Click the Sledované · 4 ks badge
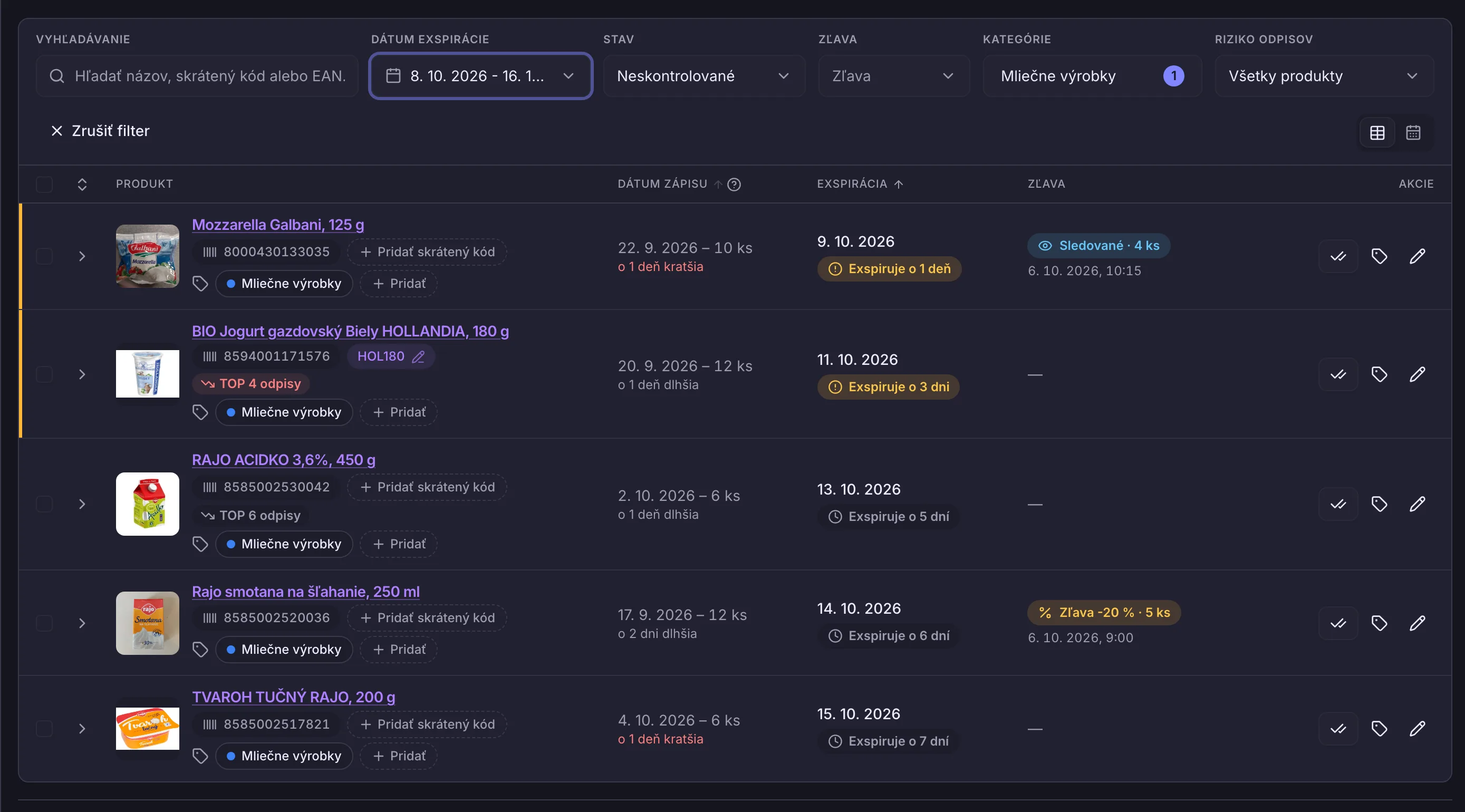The image size is (1465, 812). [1099, 246]
